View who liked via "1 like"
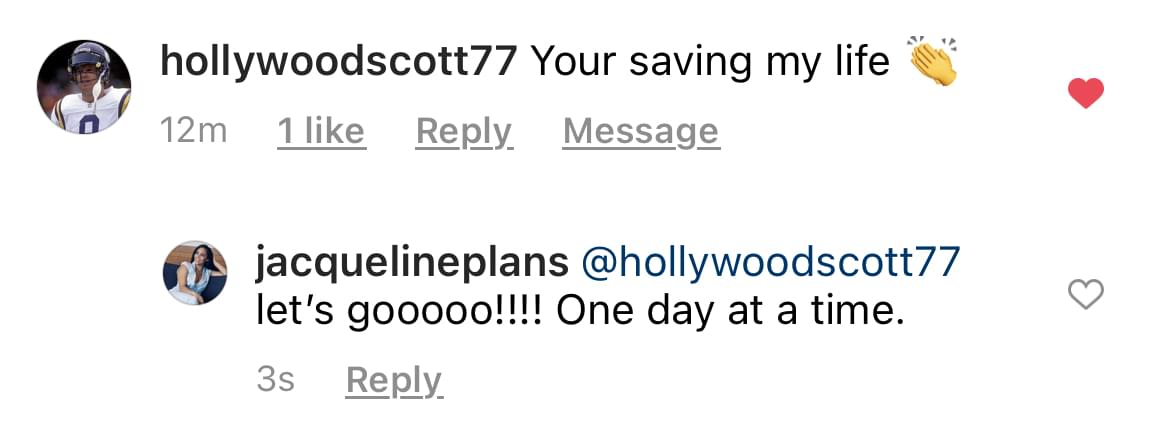1170x445 pixels. 321,131
